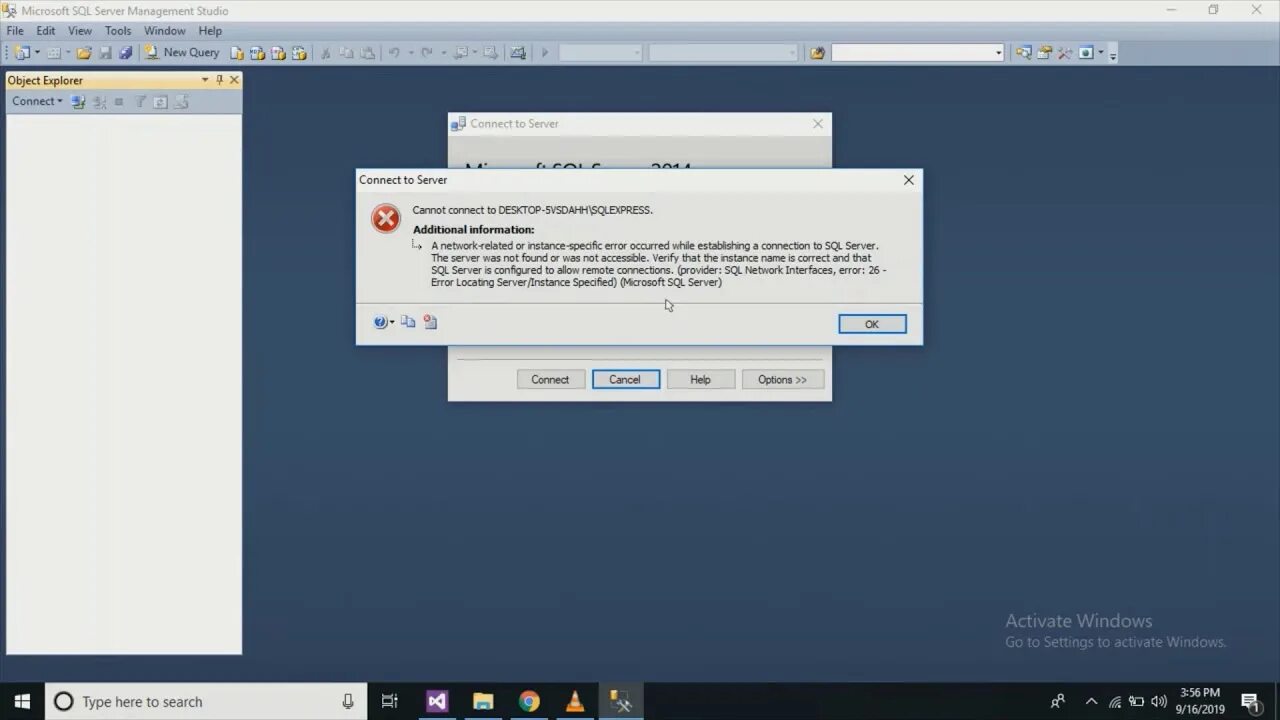Click the Connect button in Connect to Server
This screenshot has width=1280, height=720.
tap(550, 380)
